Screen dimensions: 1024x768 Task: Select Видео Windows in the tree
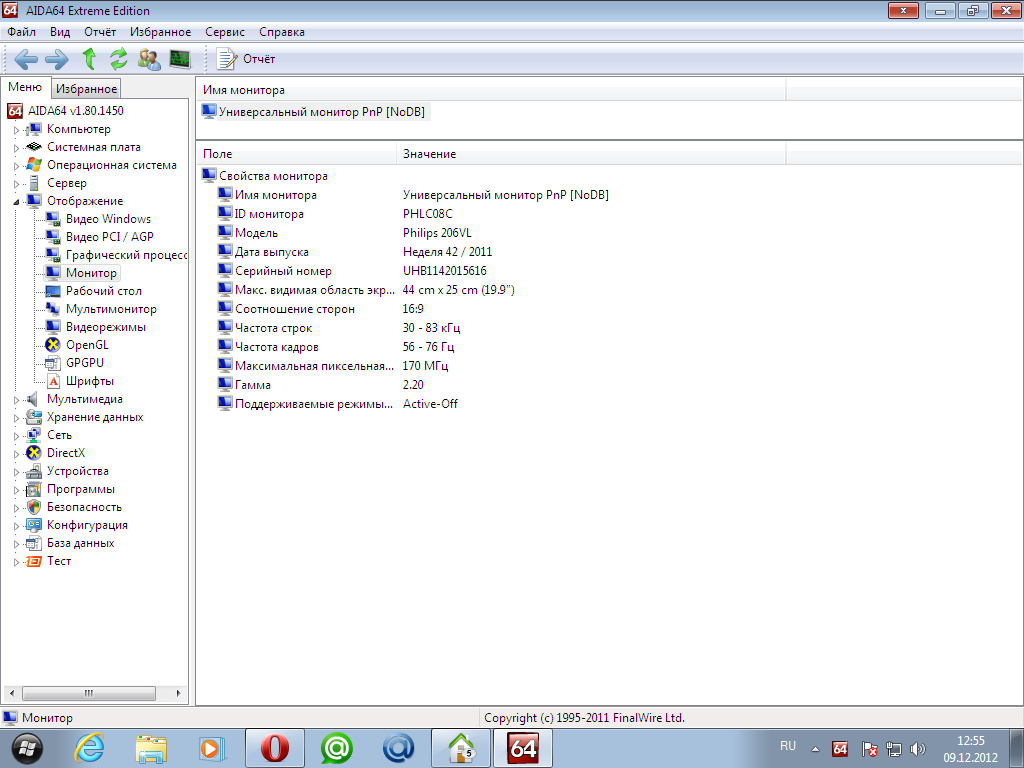pyautogui.click(x=108, y=219)
